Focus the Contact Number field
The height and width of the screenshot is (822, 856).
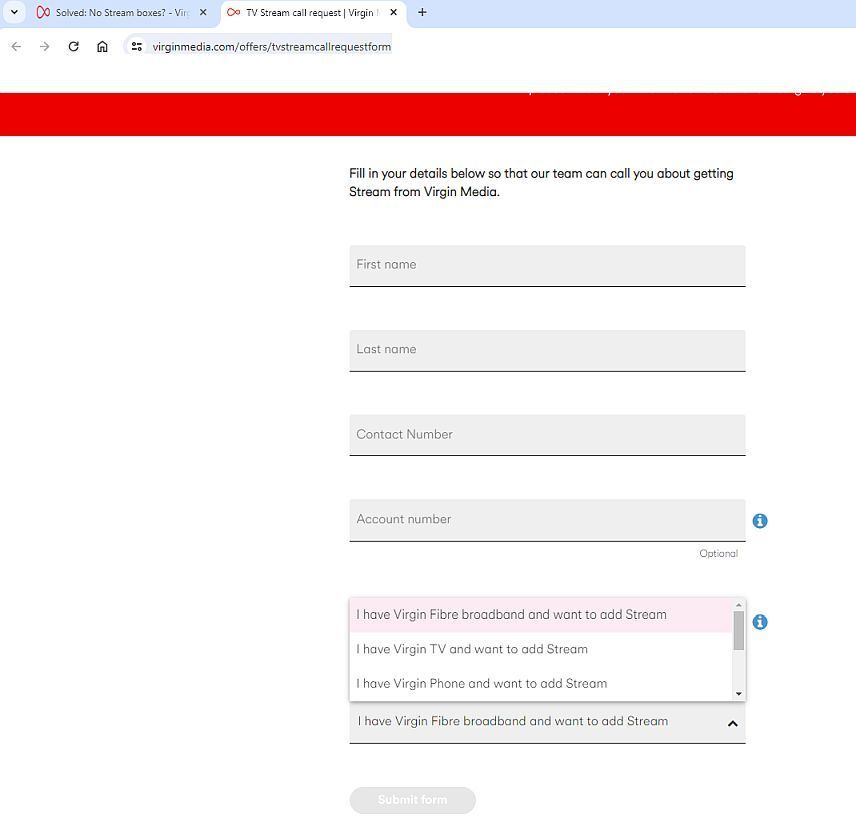point(547,435)
